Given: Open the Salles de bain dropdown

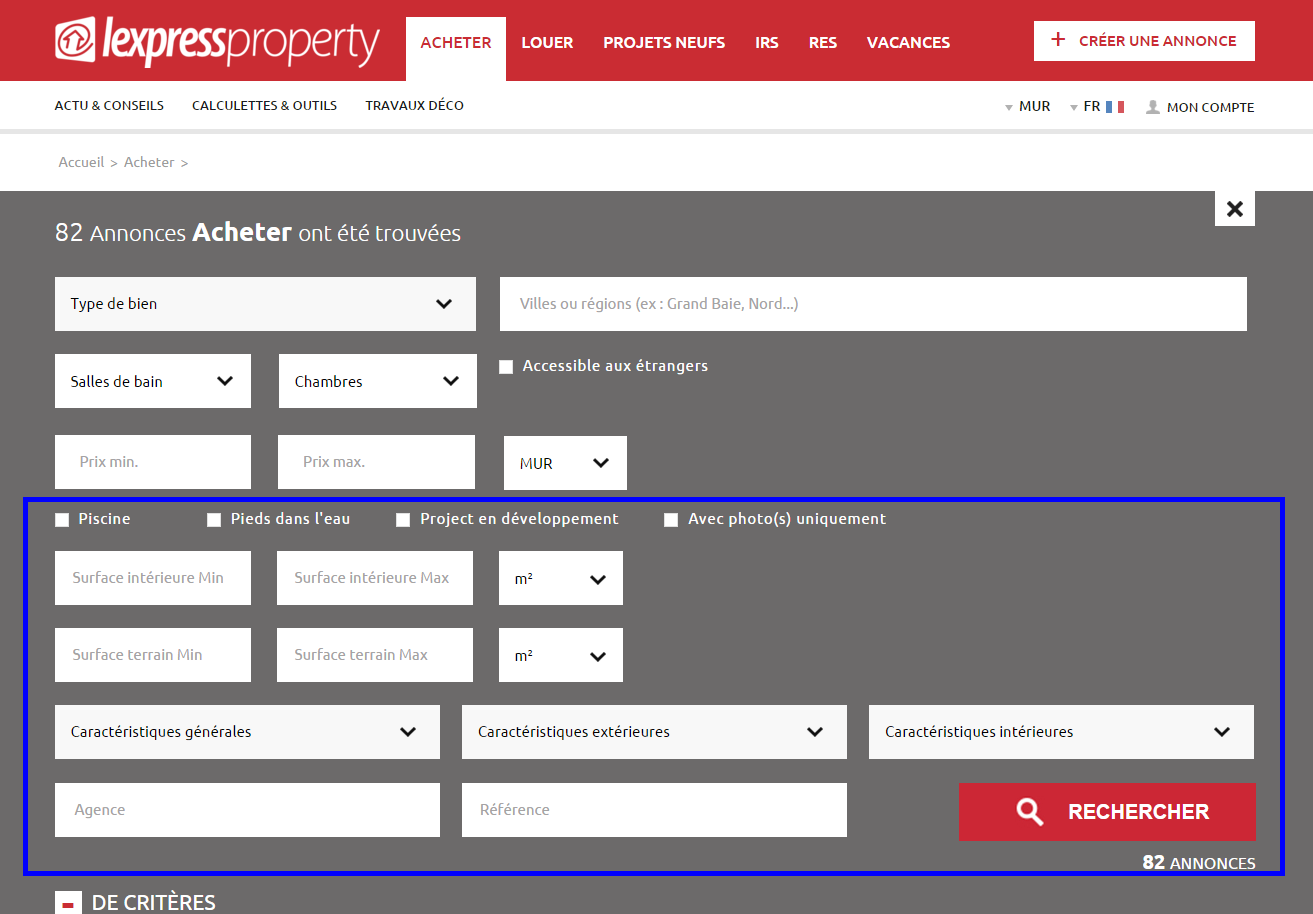Looking at the screenshot, I should tap(153, 381).
